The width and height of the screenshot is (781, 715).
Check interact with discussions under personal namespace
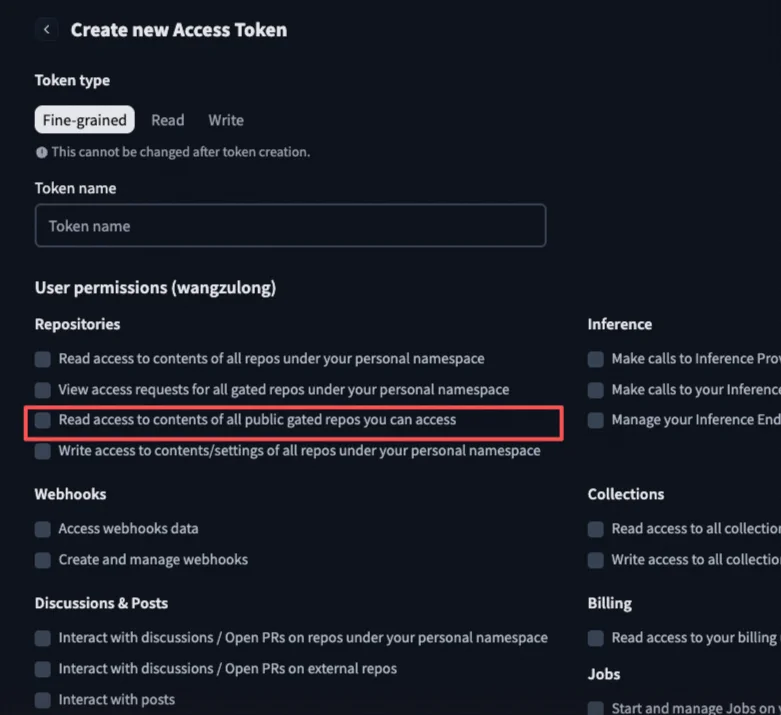(43, 638)
